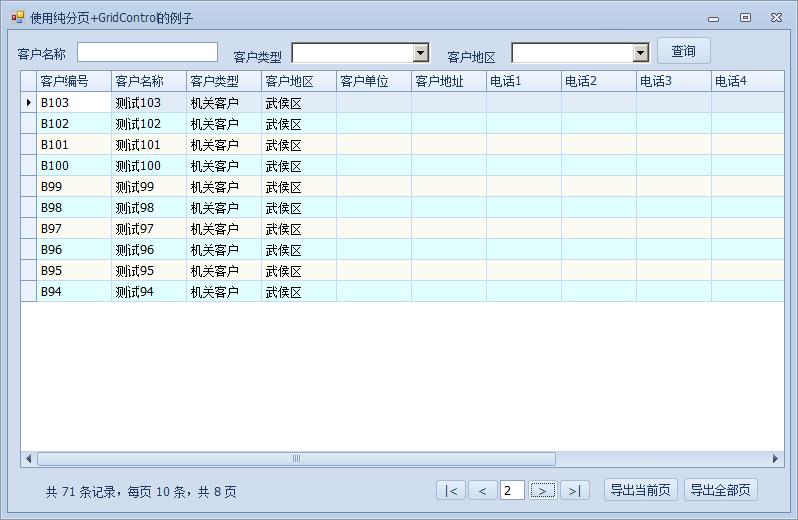This screenshot has height=520, width=798.
Task: Select cell B103 in the grid
Action: (x=74, y=103)
